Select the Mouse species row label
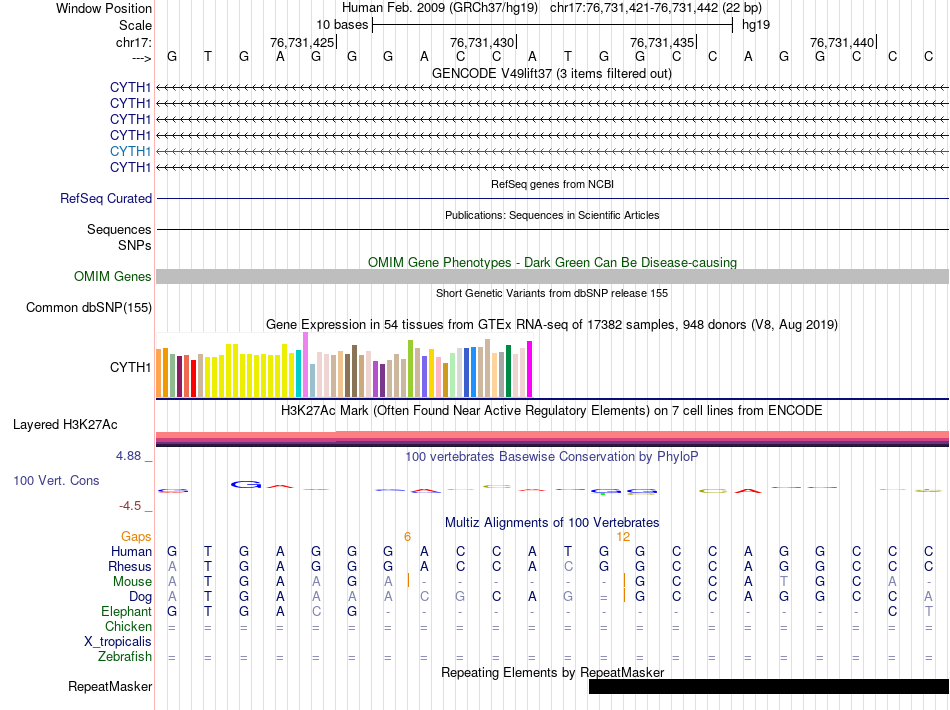This screenshot has width=950, height=710. (132, 582)
